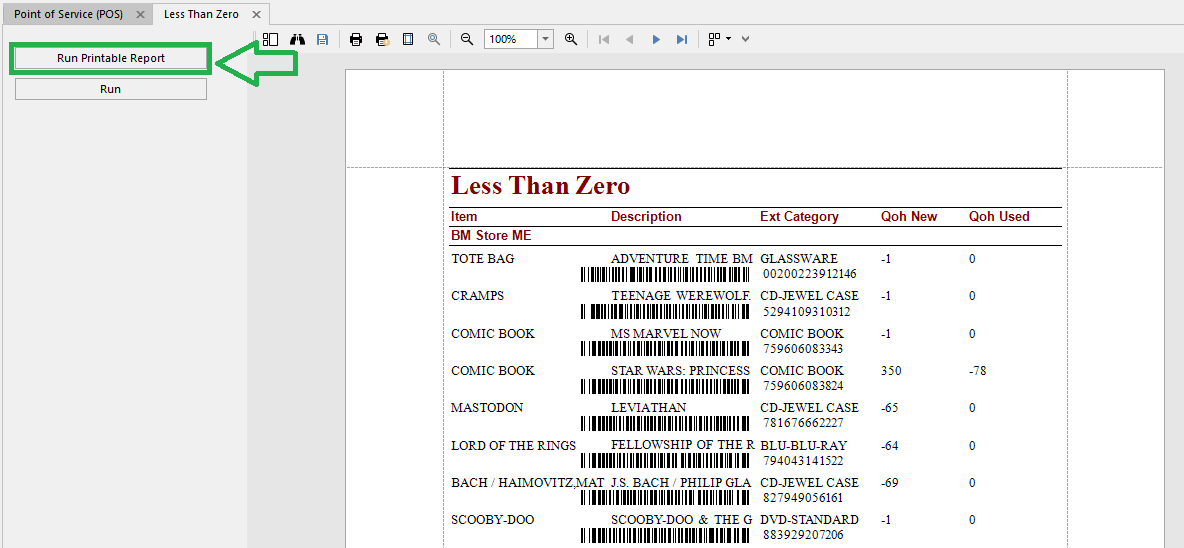Click the GLASSWARE category text
Image resolution: width=1184 pixels, height=548 pixels.
tap(799, 259)
